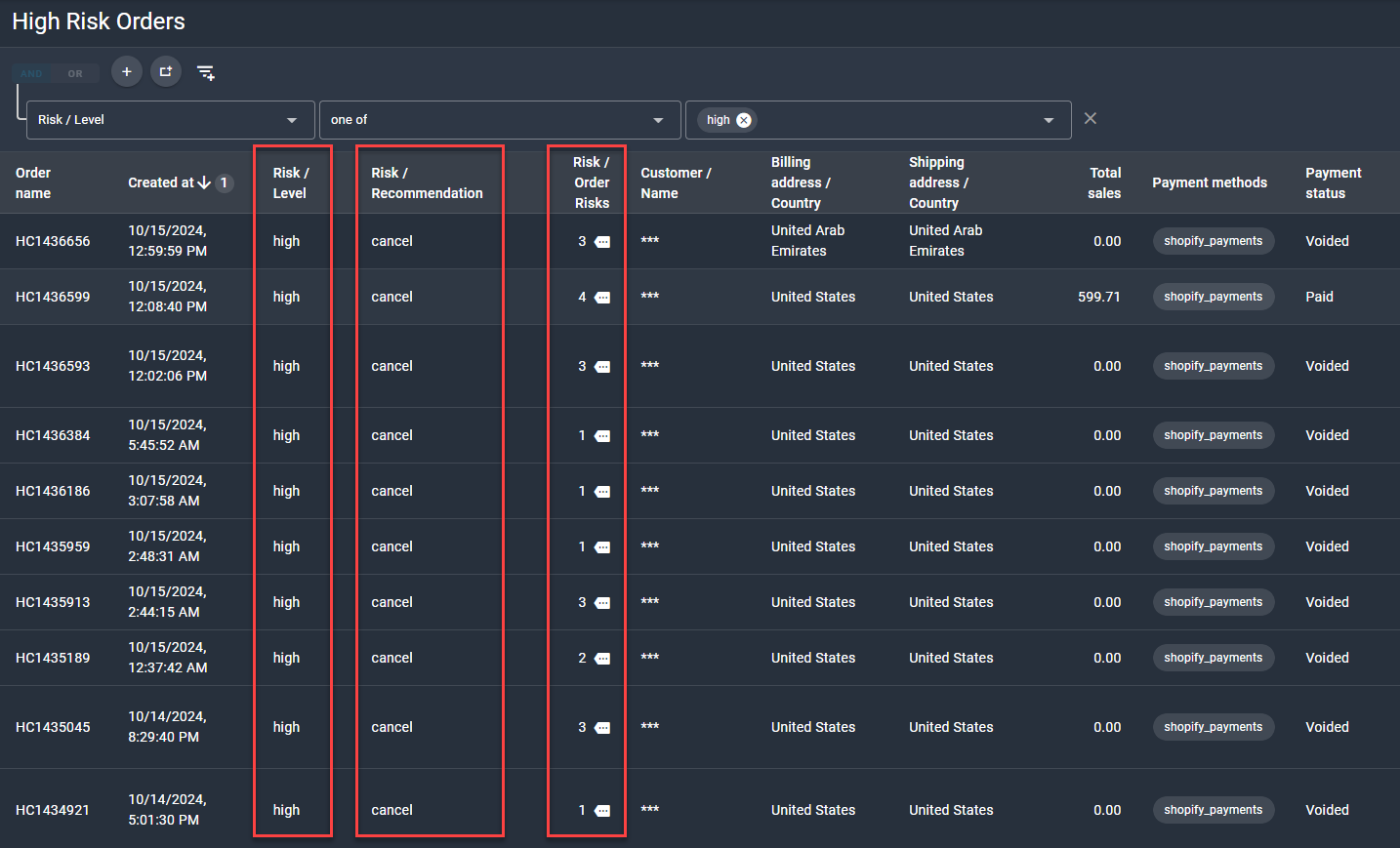Open order risks comment icon for HC1436186
This screenshot has height=848, width=1400.
tap(602, 492)
